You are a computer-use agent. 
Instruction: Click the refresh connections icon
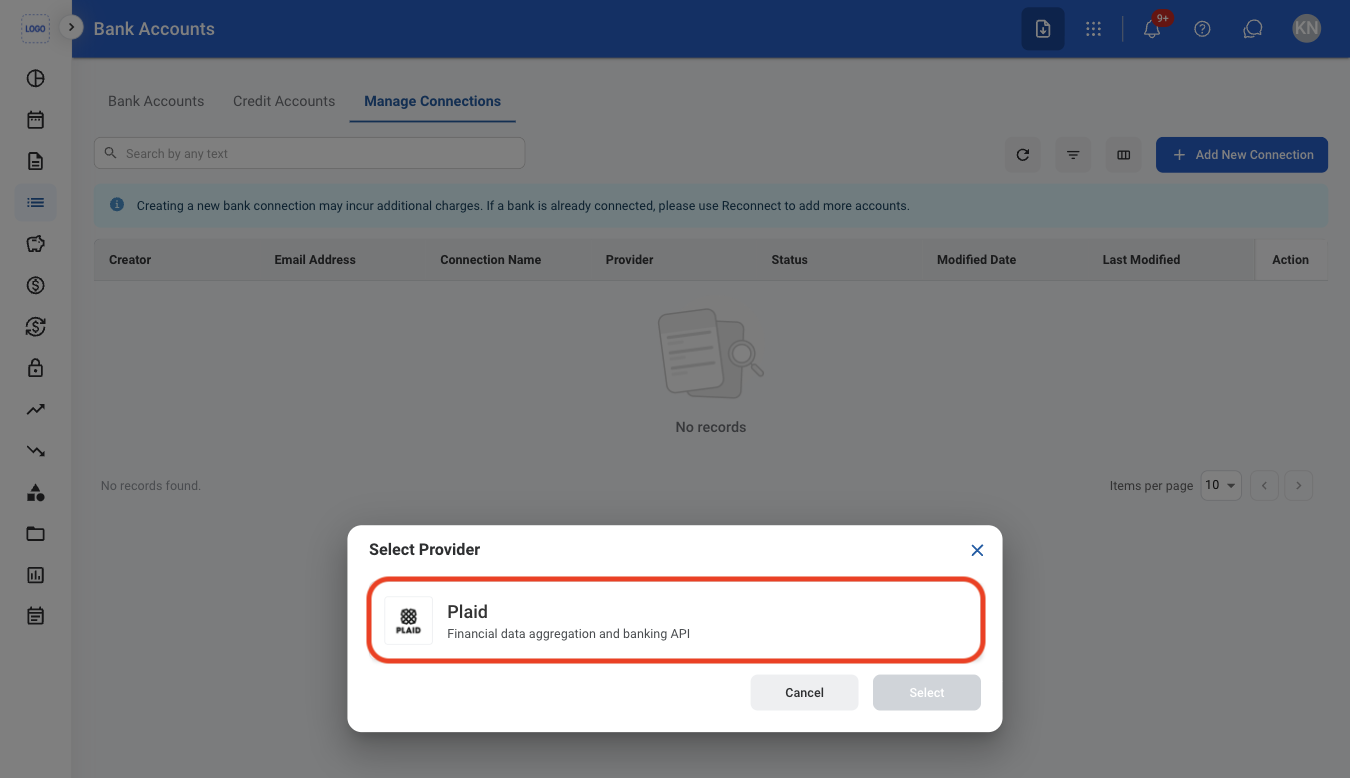coord(1023,155)
